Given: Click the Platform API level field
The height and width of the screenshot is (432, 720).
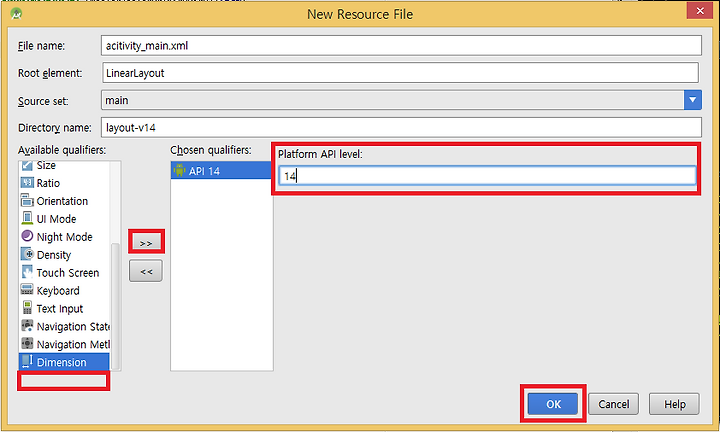Looking at the screenshot, I should coord(487,175).
